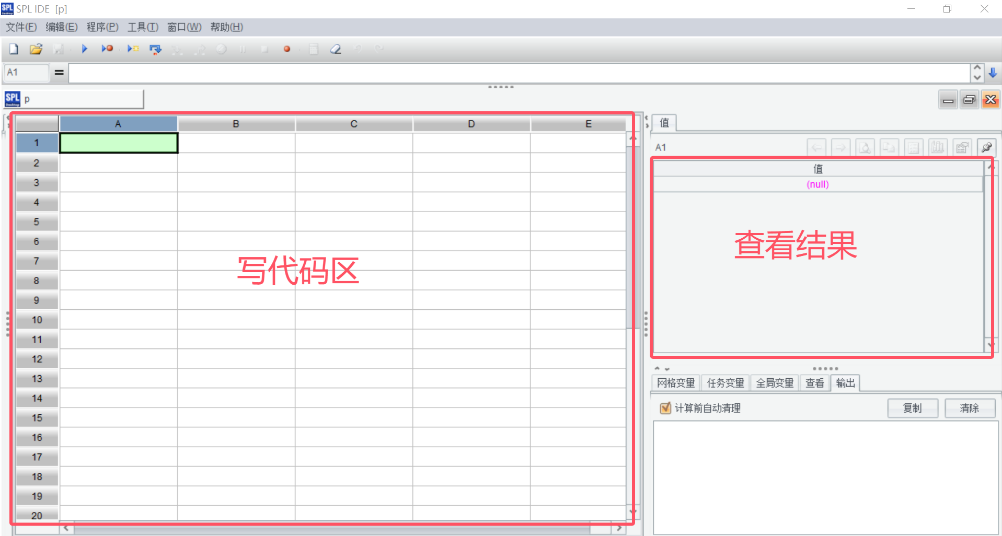Screen dimensions: 1002x536
Task: Select column header B
Action: (x=236, y=124)
